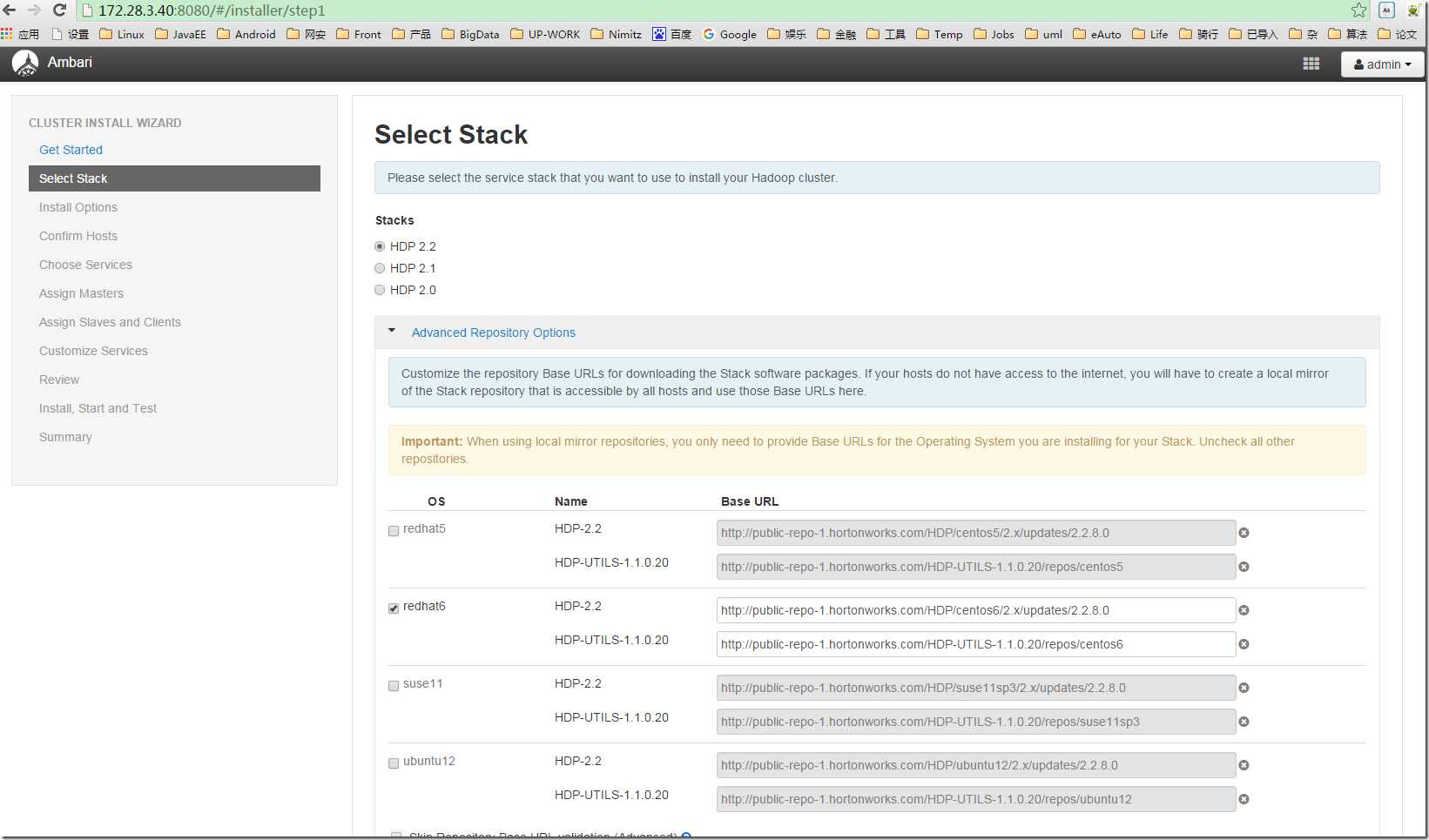Clear the suse11 HDP-2.2 URL with its icon

tap(1244, 688)
